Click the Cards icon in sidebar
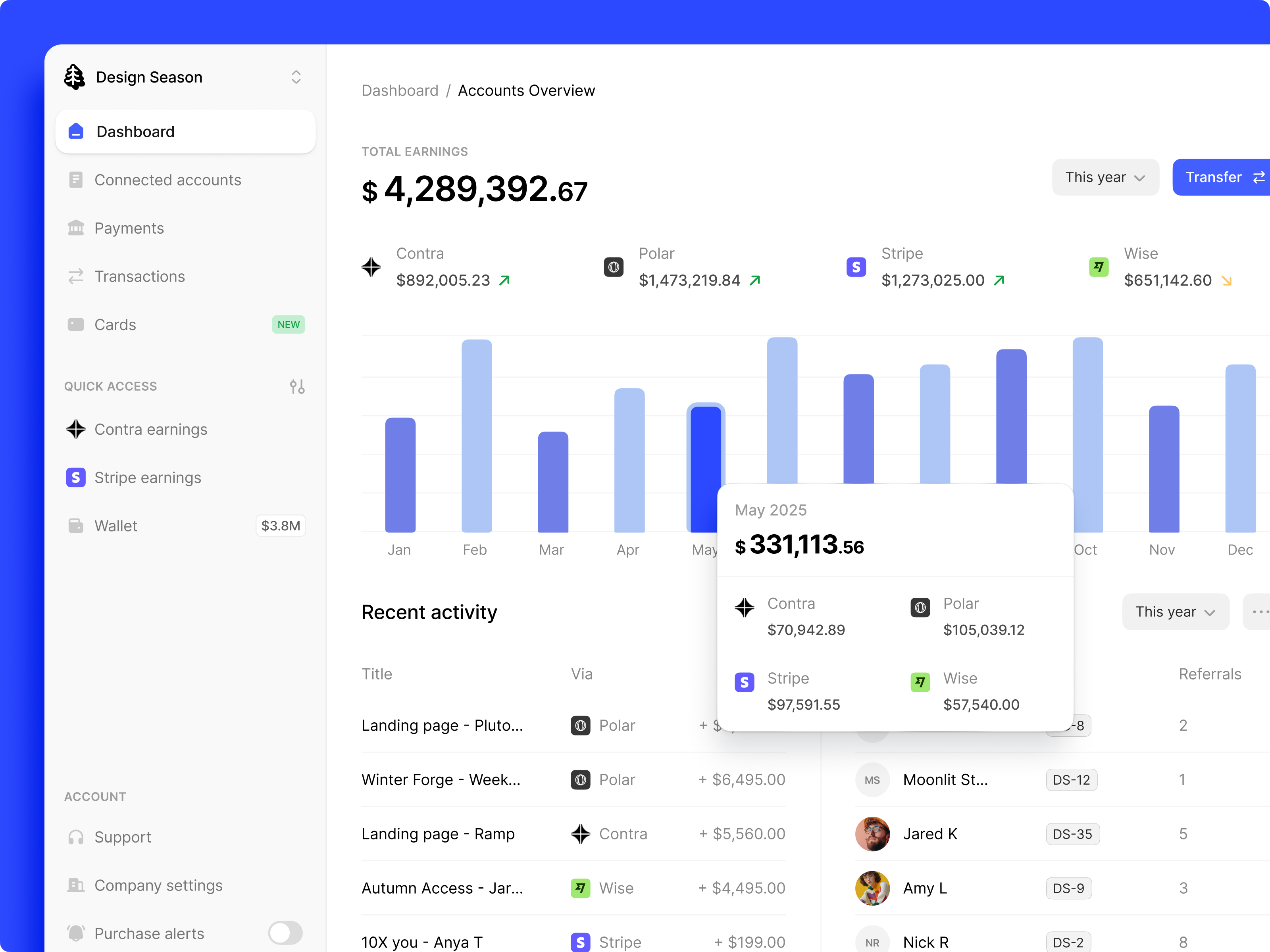This screenshot has width=1270, height=952. pyautogui.click(x=76, y=324)
